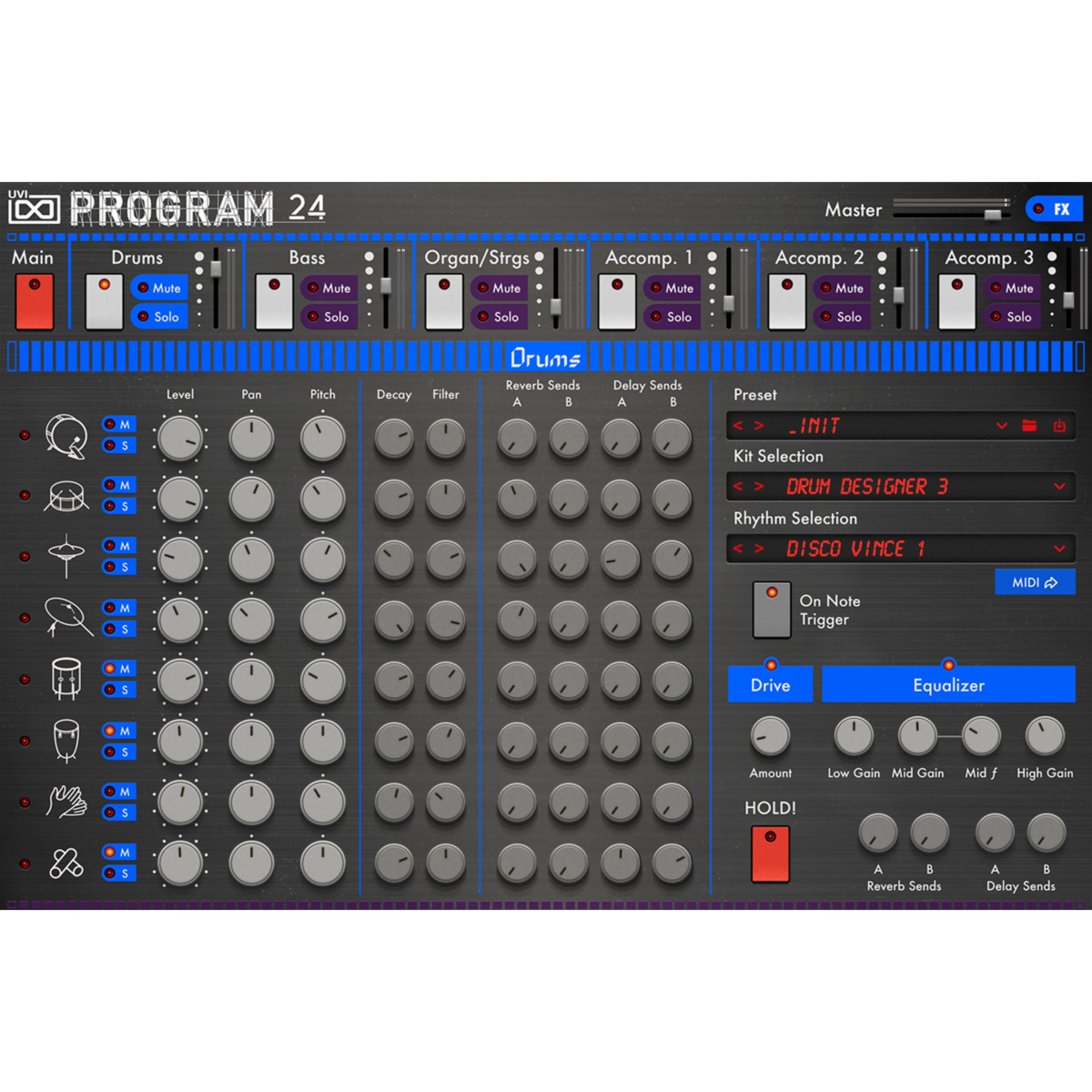The height and width of the screenshot is (1092, 1092).
Task: Open the FX panel
Action: (1054, 209)
